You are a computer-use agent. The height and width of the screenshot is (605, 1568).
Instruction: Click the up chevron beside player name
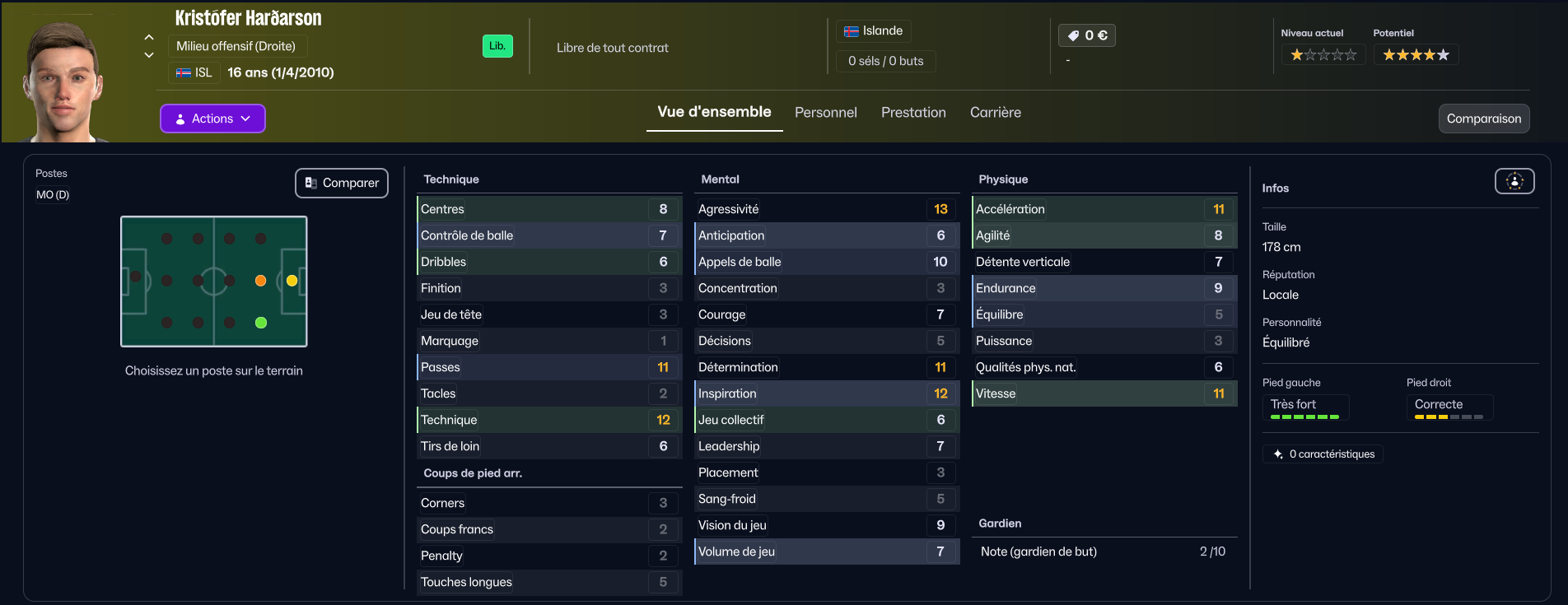[x=149, y=37]
